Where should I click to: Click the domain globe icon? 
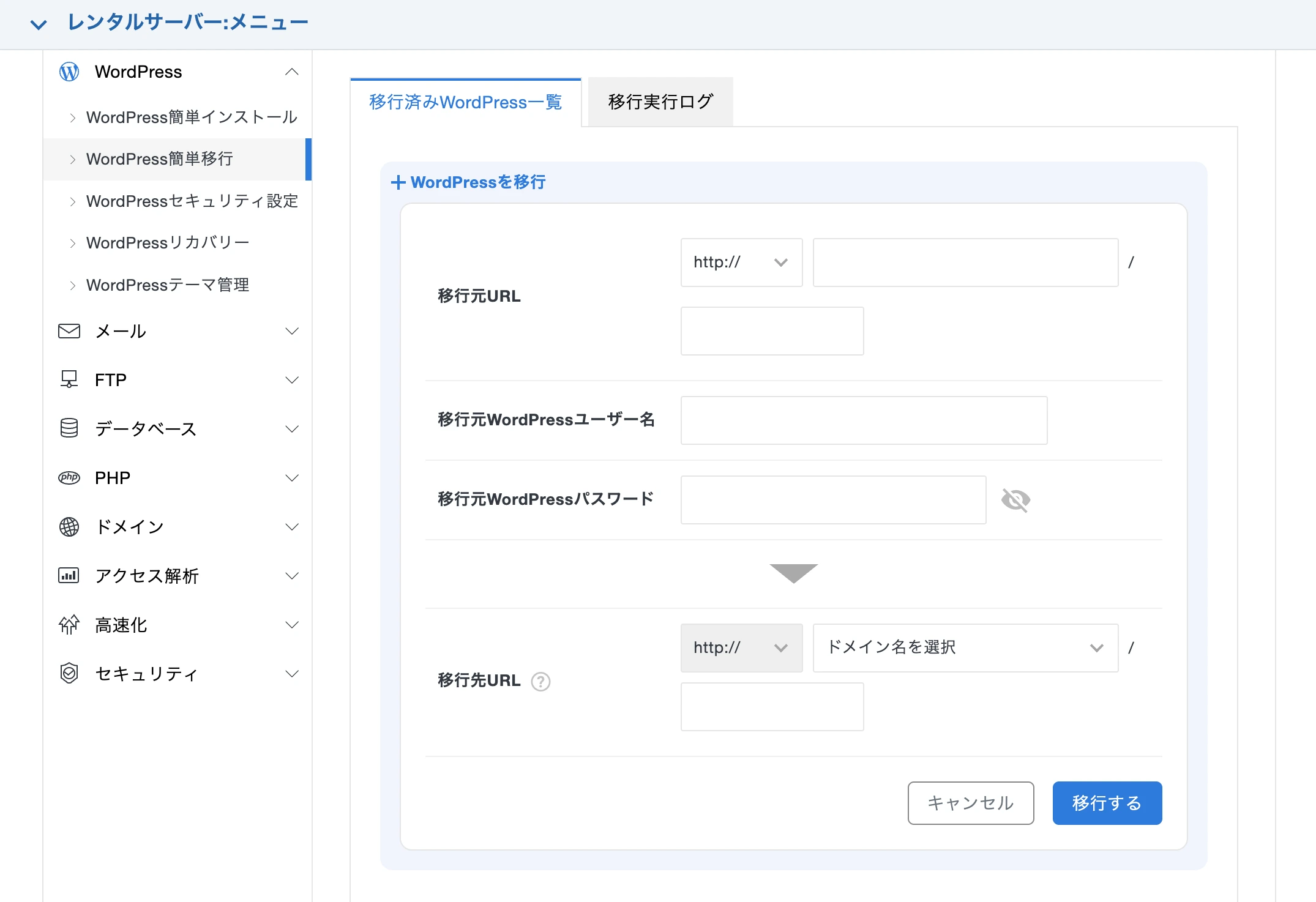(69, 526)
